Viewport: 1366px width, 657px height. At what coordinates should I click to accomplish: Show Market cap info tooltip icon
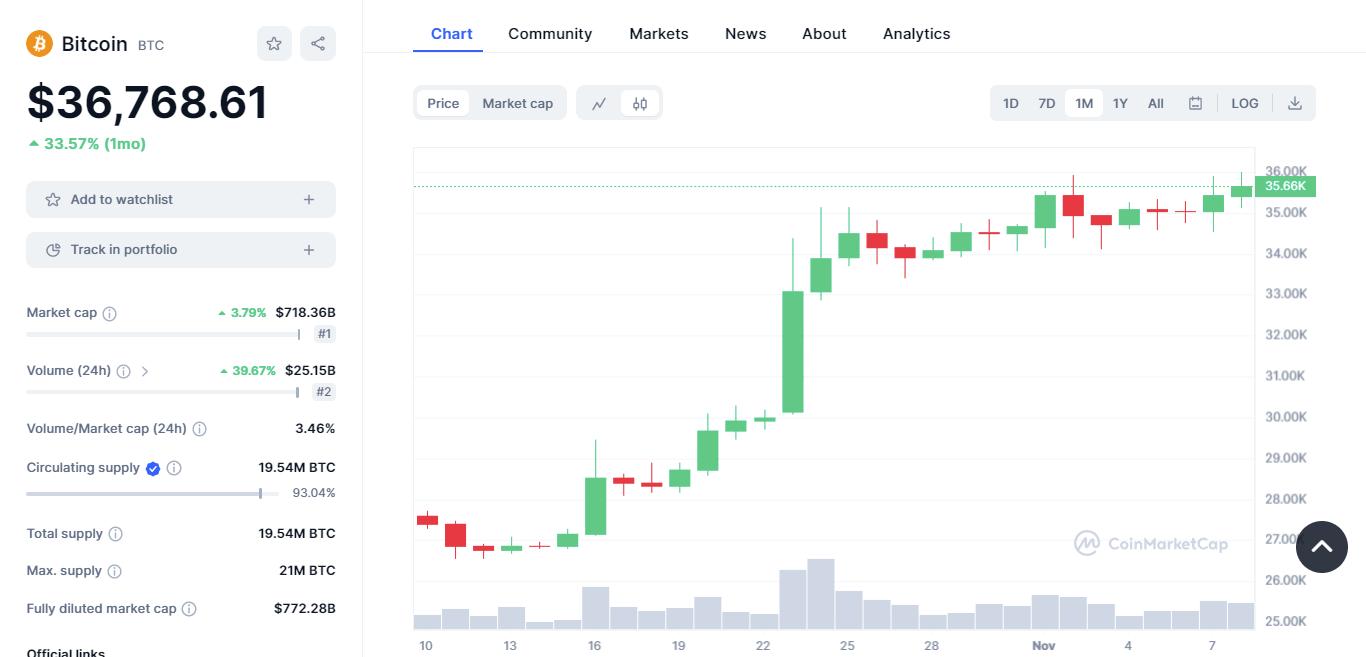coord(110,313)
